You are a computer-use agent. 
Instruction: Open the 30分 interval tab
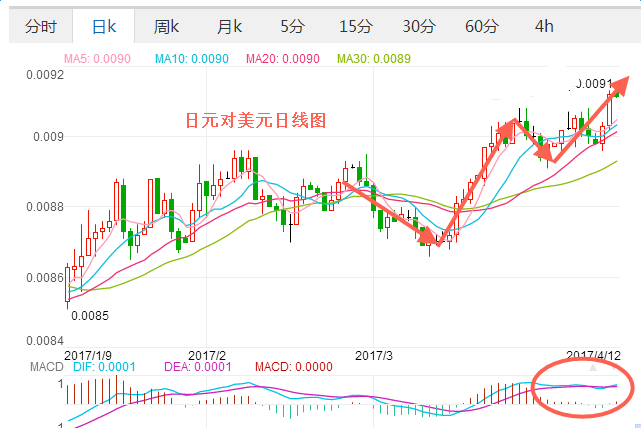(x=418, y=27)
